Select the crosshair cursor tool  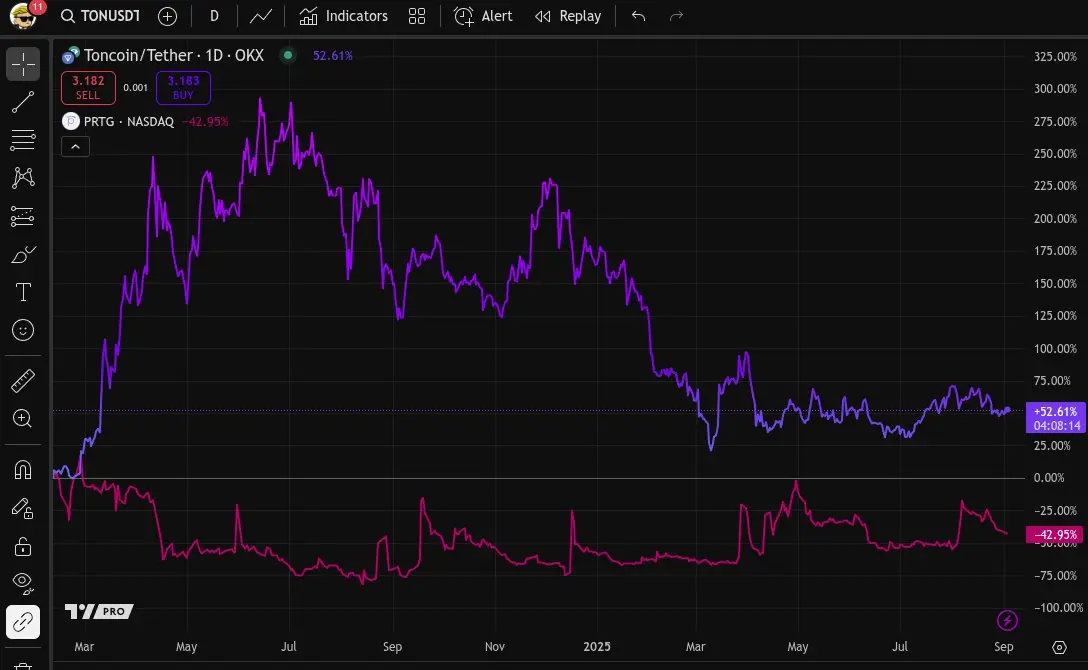23,64
